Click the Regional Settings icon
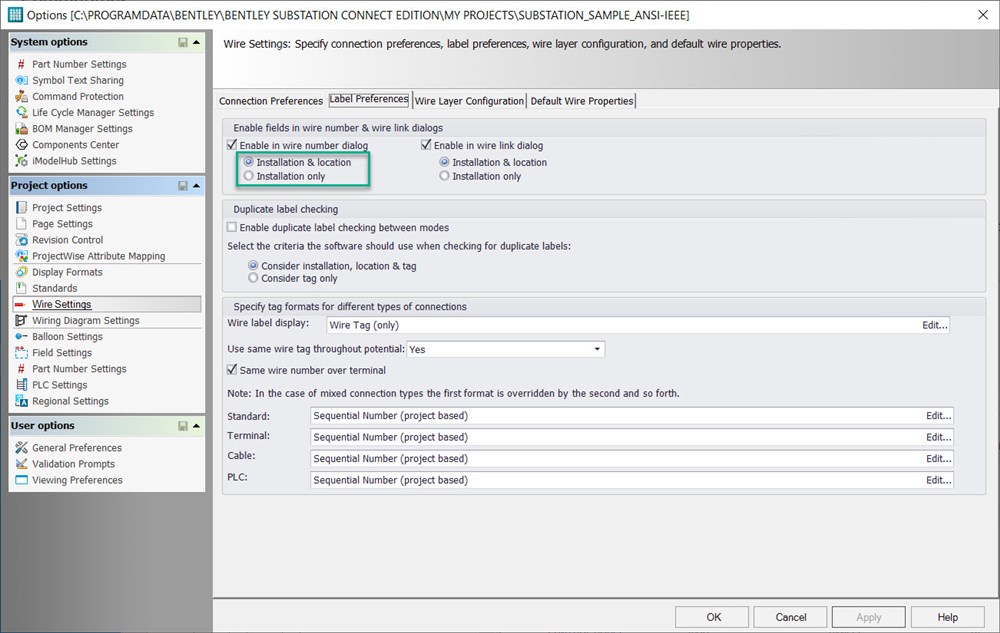The width and height of the screenshot is (1000, 633). (x=21, y=401)
